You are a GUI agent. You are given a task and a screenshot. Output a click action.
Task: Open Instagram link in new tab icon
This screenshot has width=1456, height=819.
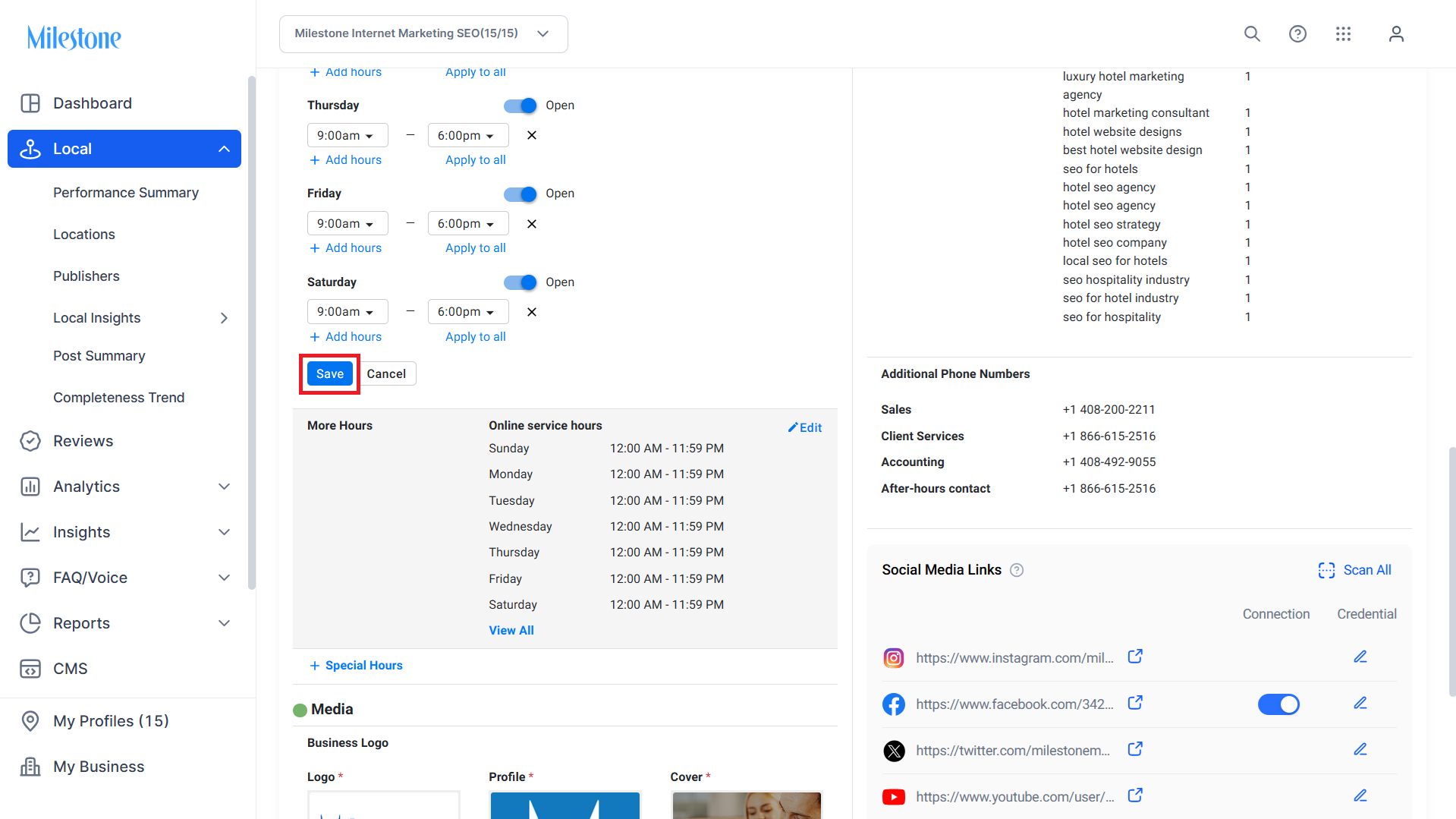tap(1135, 657)
